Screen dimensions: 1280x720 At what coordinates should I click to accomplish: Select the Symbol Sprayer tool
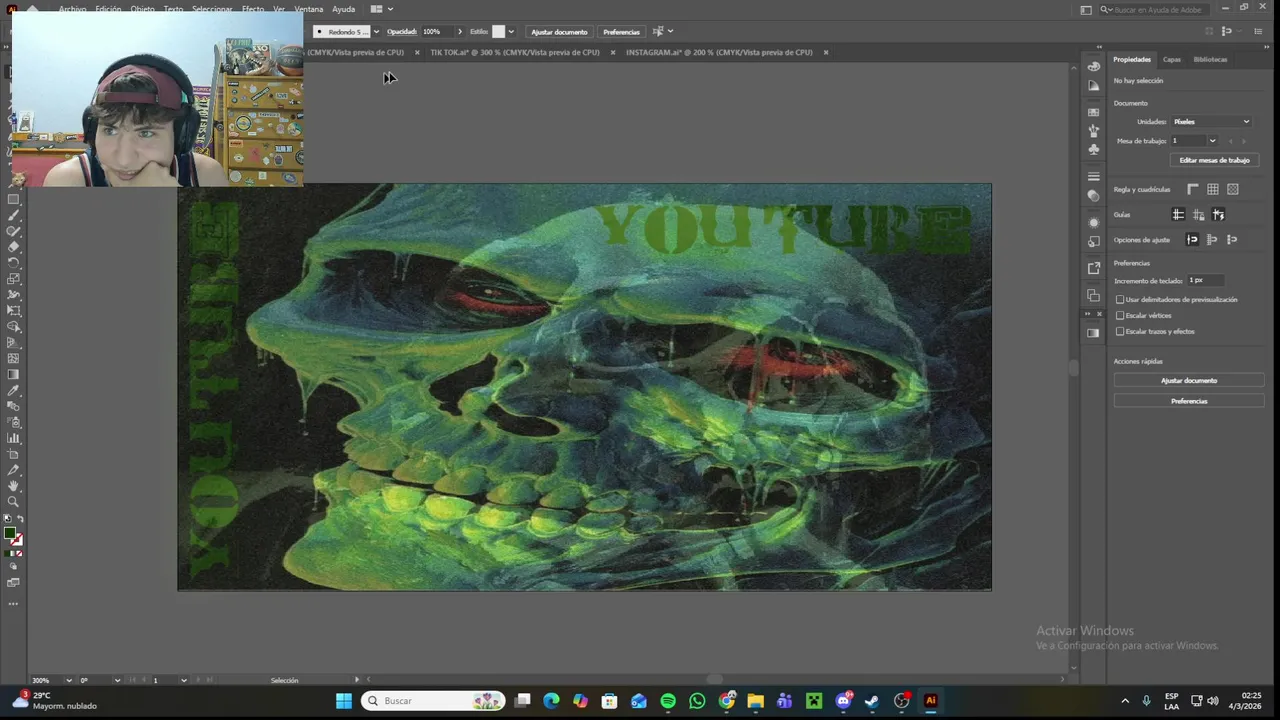[13, 423]
